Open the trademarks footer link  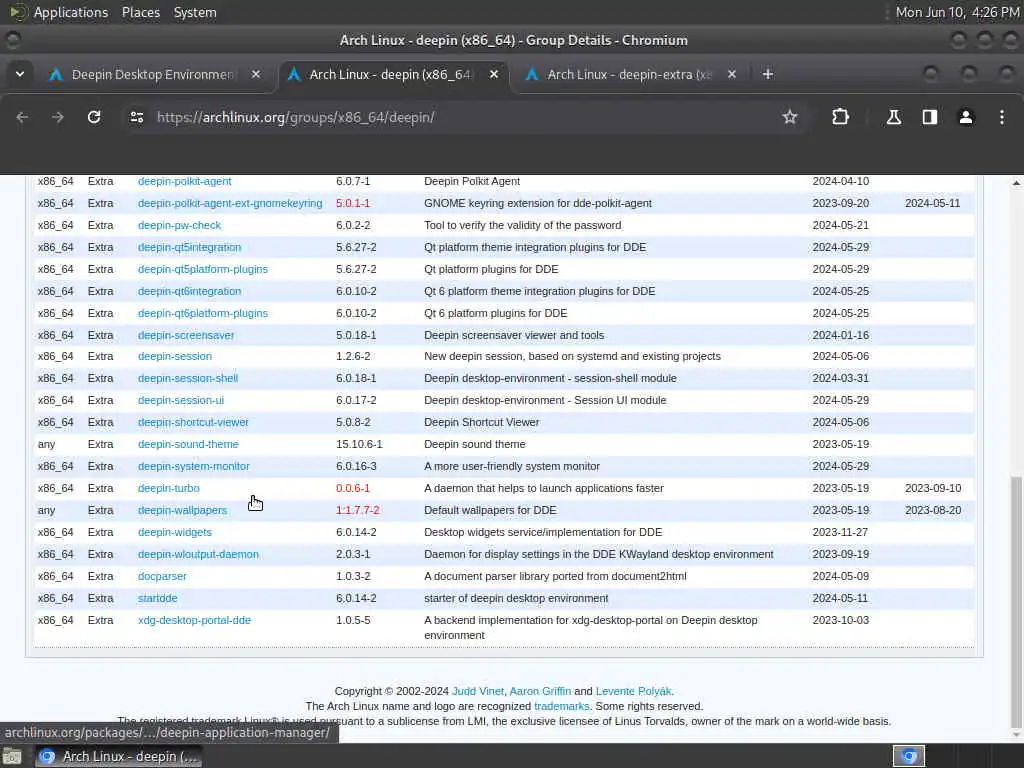click(561, 706)
